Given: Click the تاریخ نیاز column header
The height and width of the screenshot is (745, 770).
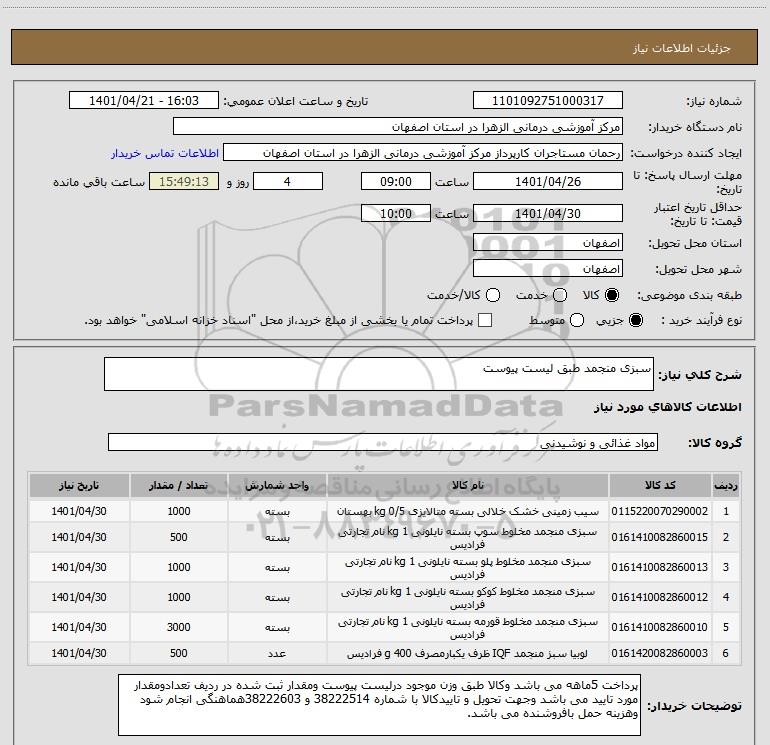Looking at the screenshot, I should [79, 485].
